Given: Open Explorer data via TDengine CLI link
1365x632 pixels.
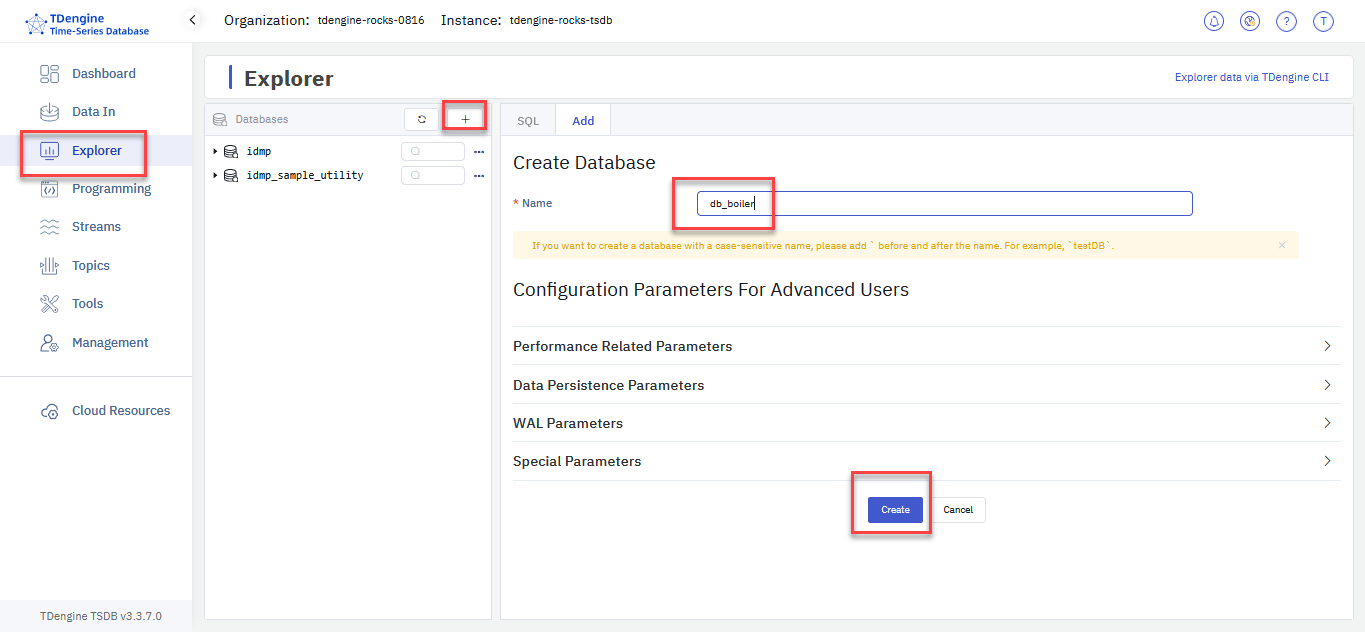Looking at the screenshot, I should (1251, 77).
